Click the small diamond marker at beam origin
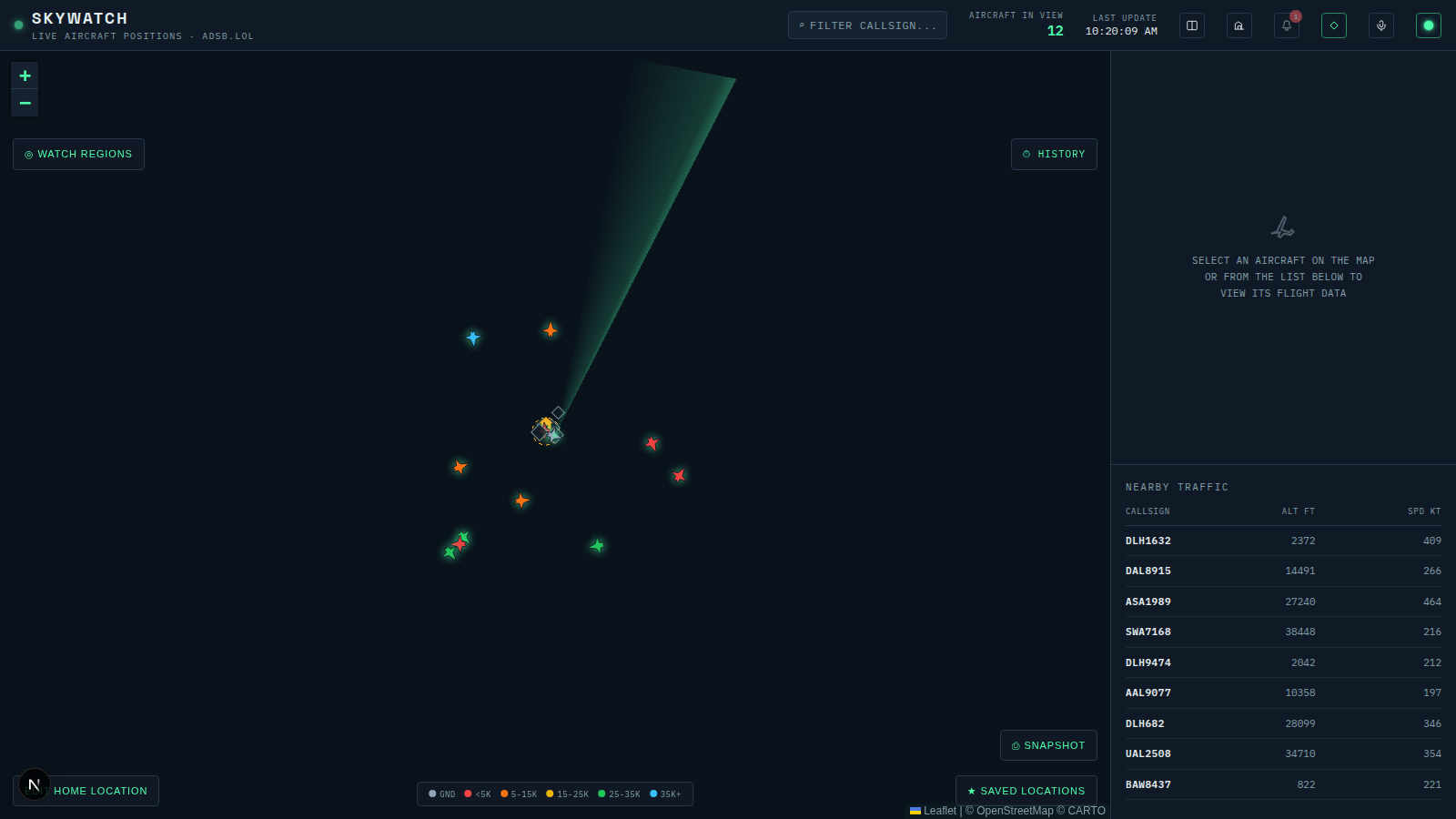 (559, 412)
